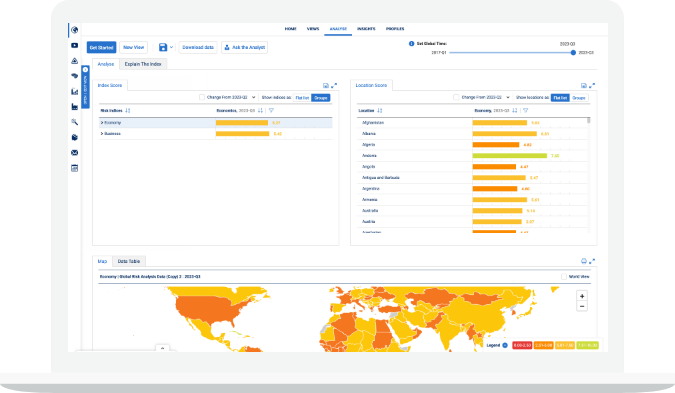Open the envelope mail icon in sidebar
The width and height of the screenshot is (675, 393).
(74, 153)
